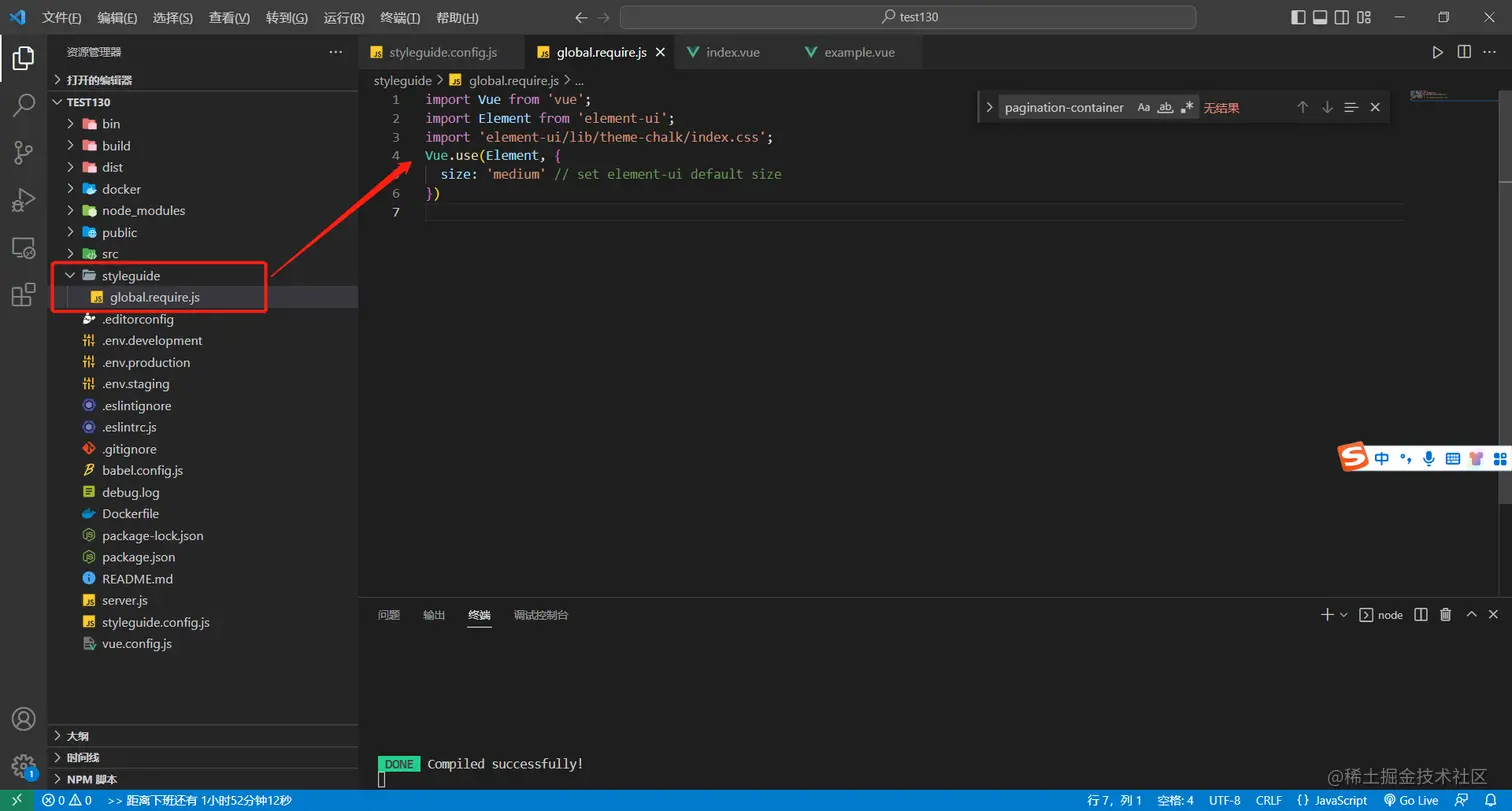
Task: Open the Extensions view
Action: [23, 294]
